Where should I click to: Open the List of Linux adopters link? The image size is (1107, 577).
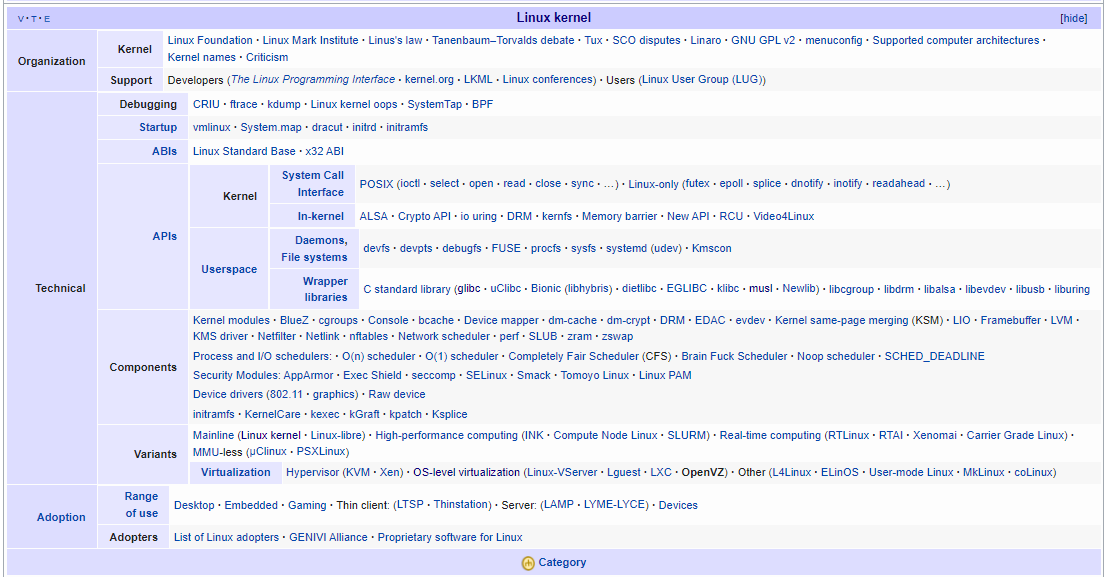coord(227,537)
